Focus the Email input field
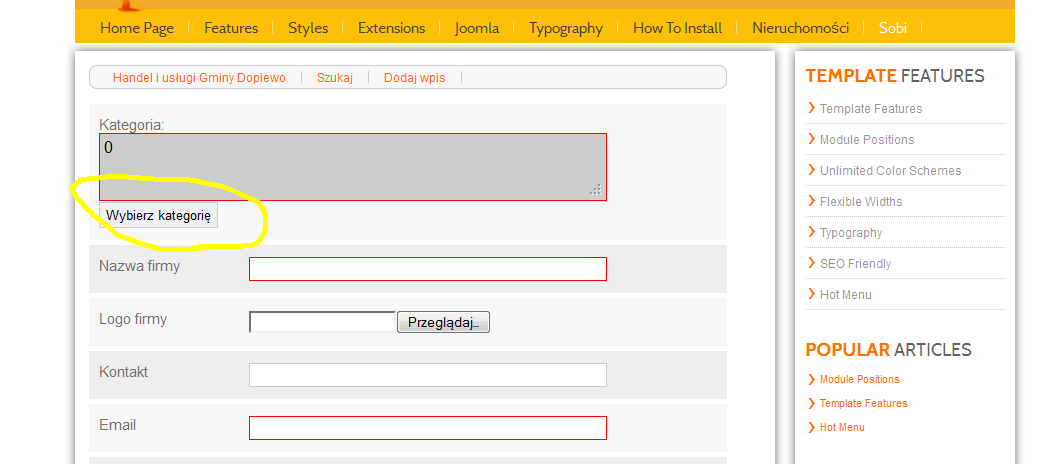The width and height of the screenshot is (1063, 464). 428,428
